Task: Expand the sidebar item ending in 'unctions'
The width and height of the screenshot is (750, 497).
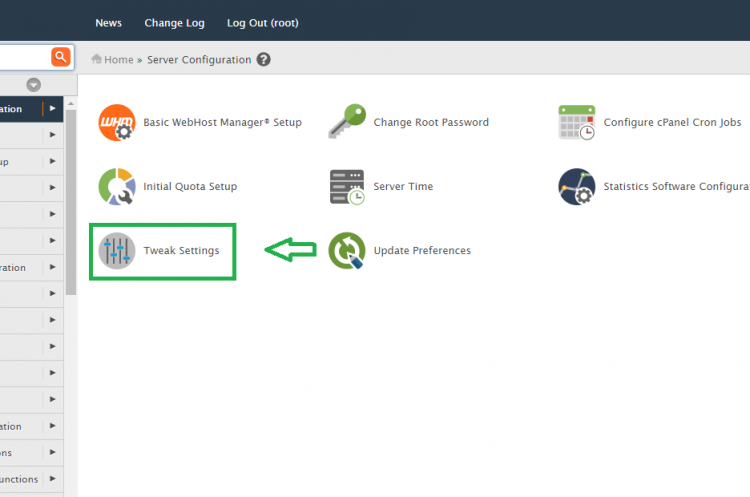Action: pyautogui.click(x=53, y=478)
